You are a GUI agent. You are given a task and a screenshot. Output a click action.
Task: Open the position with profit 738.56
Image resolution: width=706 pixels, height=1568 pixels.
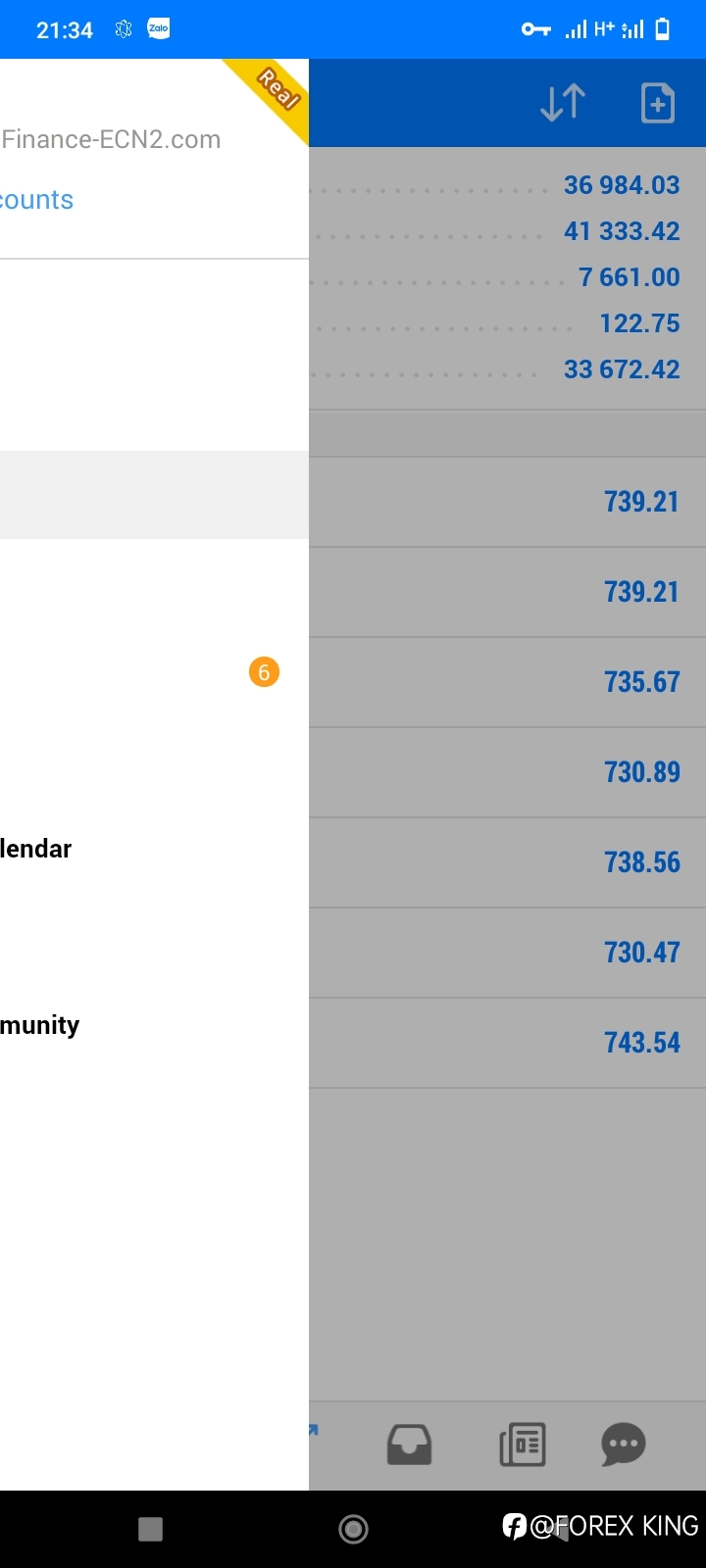coord(507,862)
